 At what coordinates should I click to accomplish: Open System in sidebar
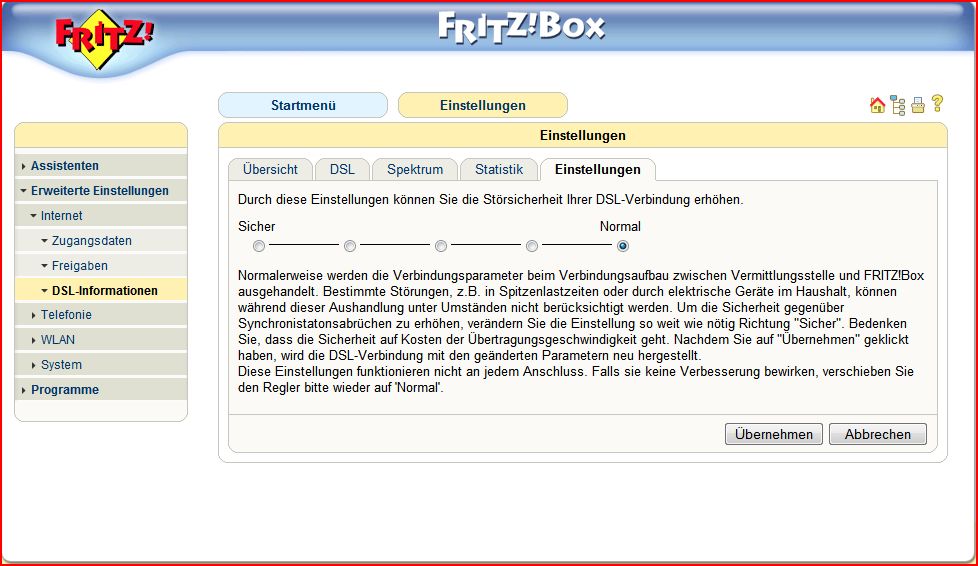point(61,365)
